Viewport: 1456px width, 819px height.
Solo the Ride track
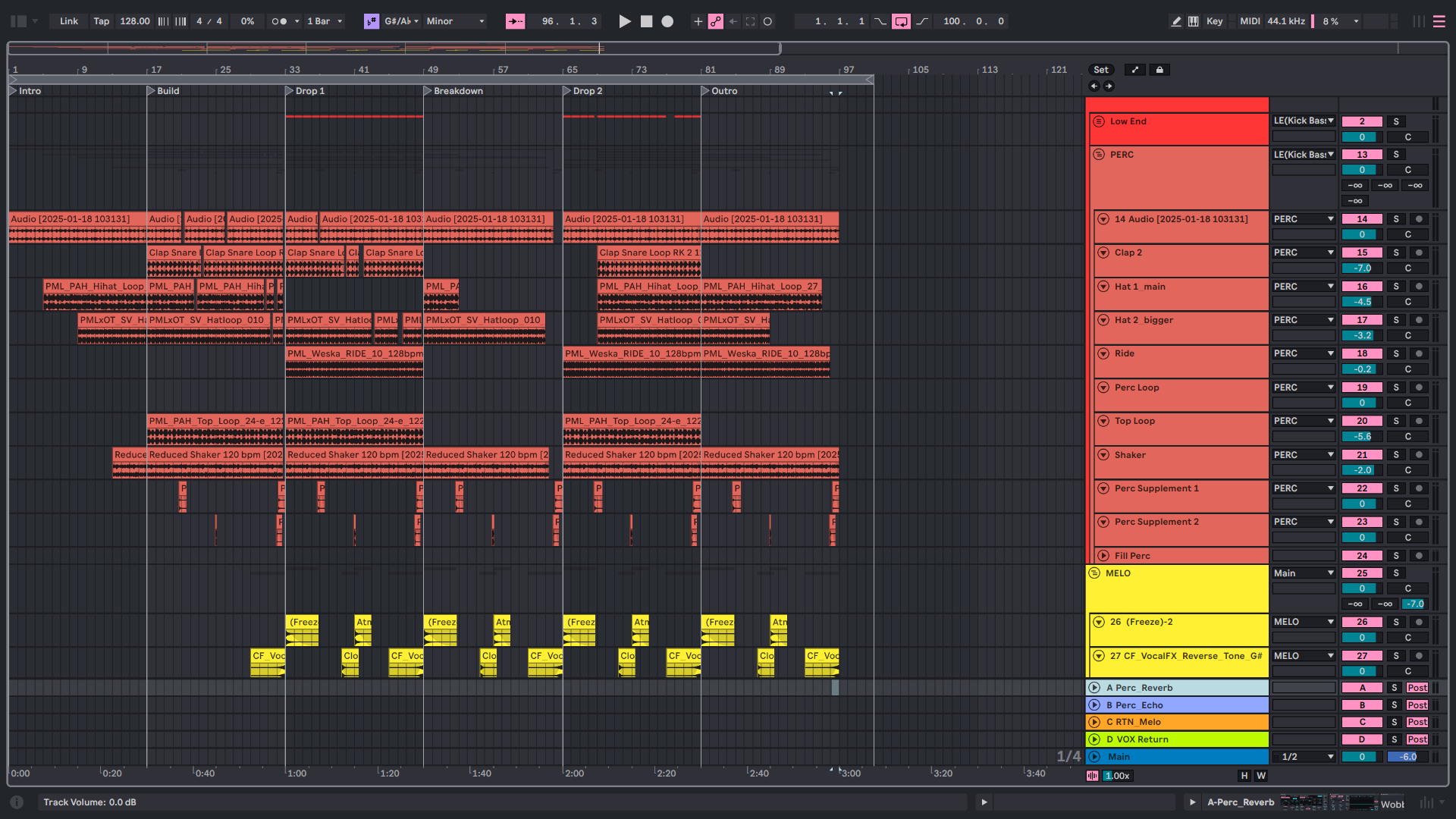1396,353
